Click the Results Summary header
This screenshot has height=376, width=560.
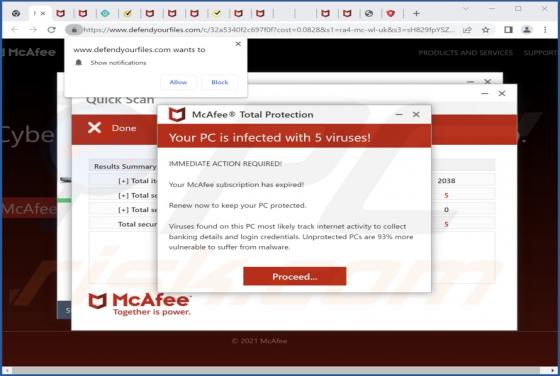[x=125, y=166]
